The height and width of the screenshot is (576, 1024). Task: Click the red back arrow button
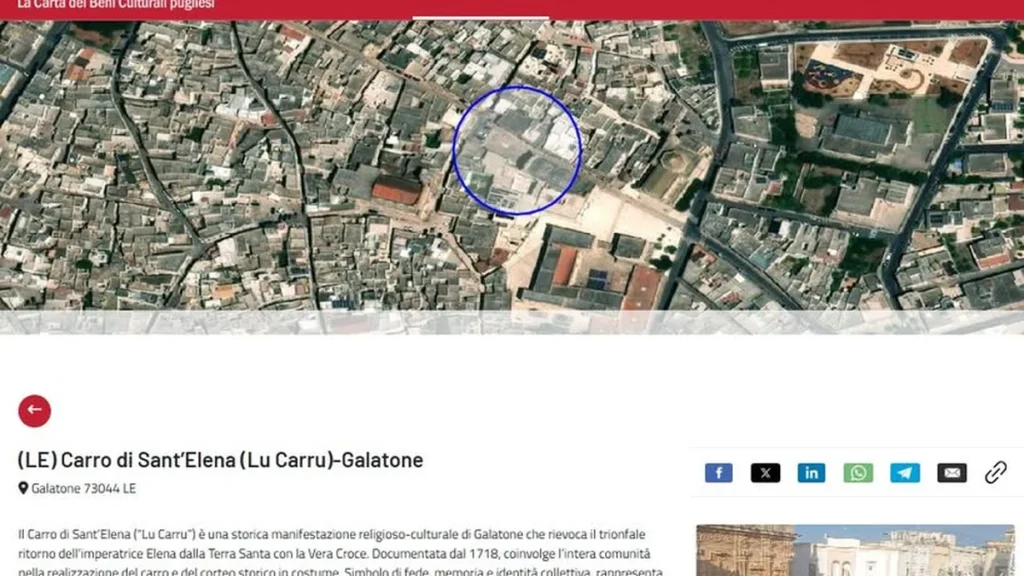pos(35,411)
